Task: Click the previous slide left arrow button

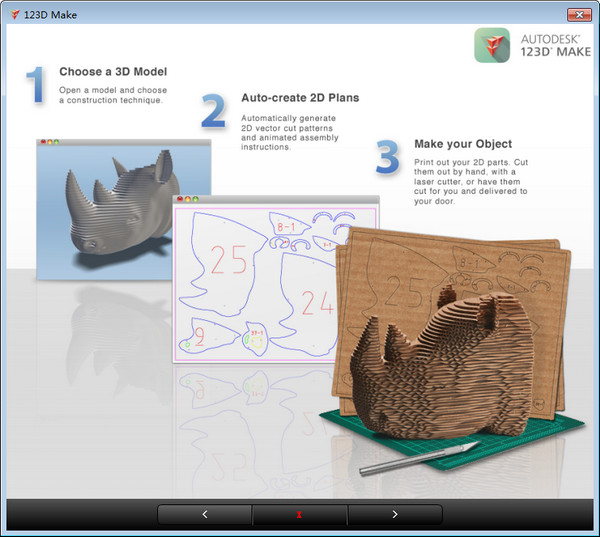Action: [204, 514]
